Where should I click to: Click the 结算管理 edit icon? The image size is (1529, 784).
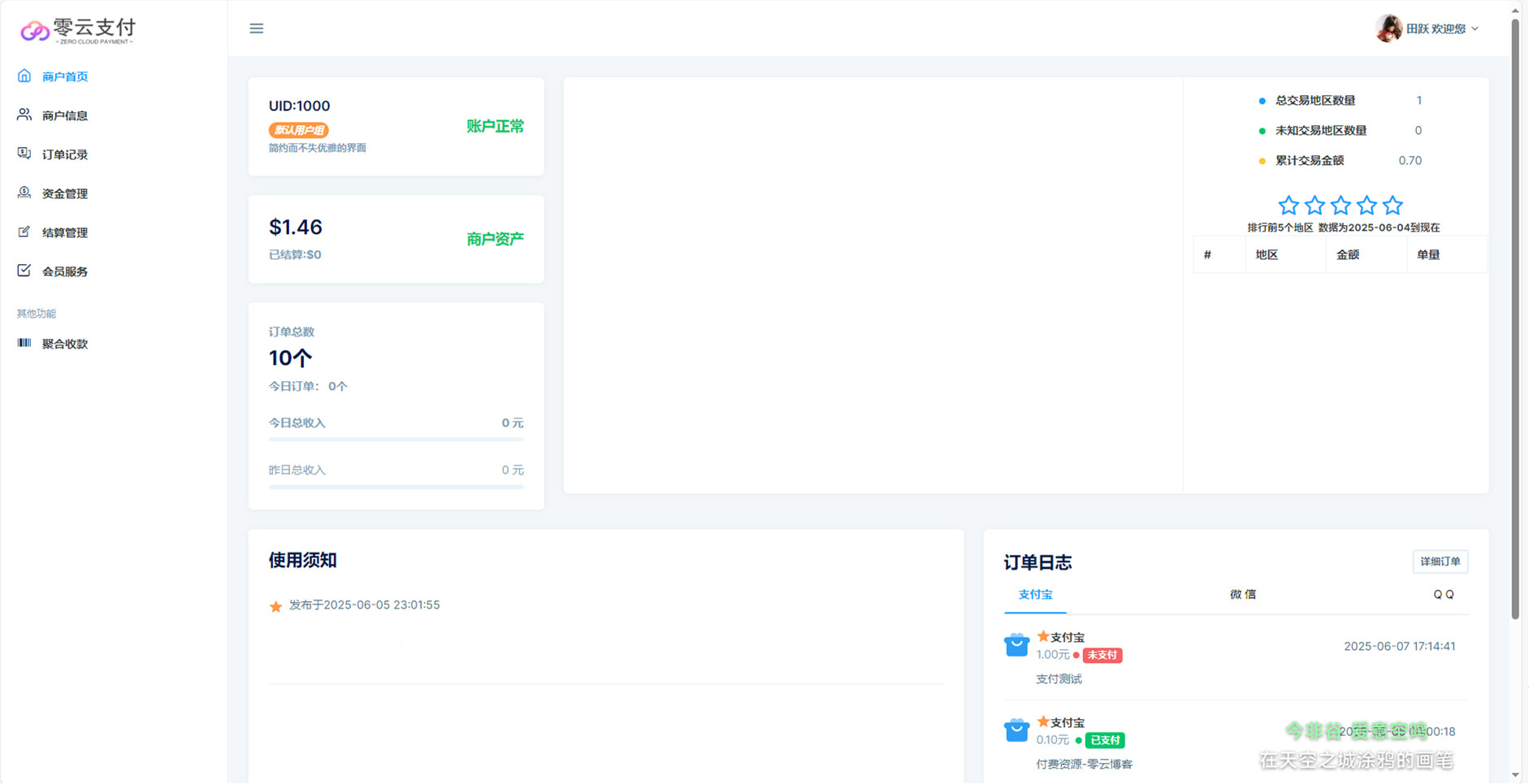point(24,232)
